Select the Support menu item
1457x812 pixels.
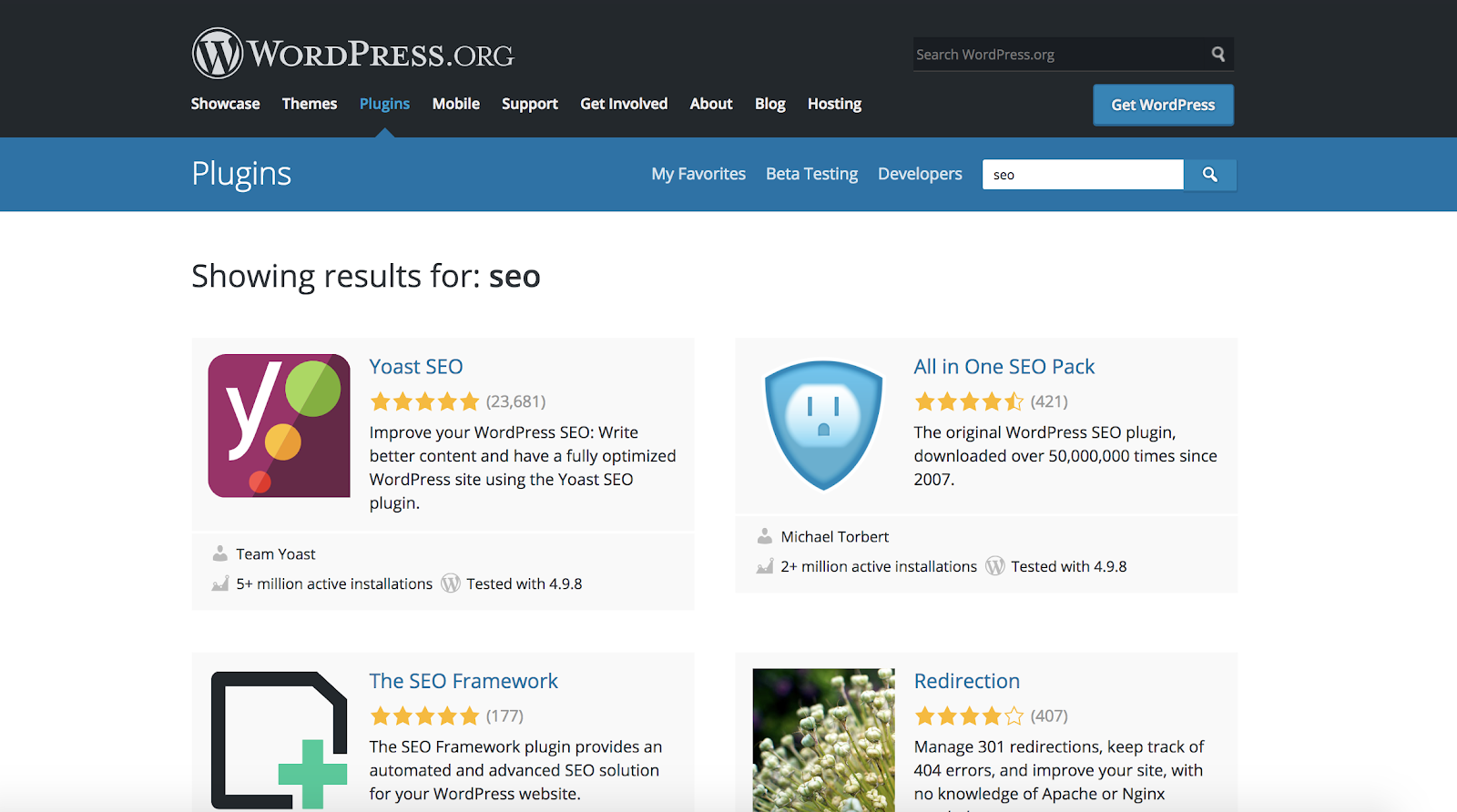(x=530, y=104)
